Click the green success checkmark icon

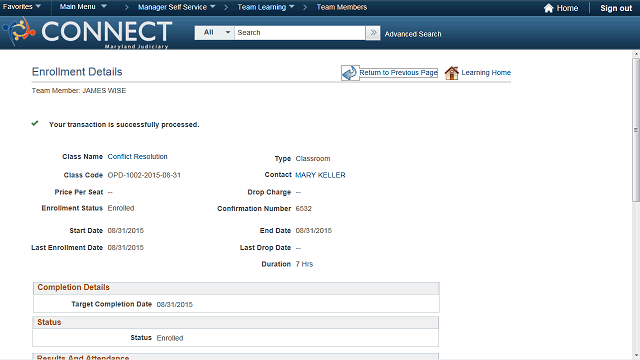(x=35, y=123)
